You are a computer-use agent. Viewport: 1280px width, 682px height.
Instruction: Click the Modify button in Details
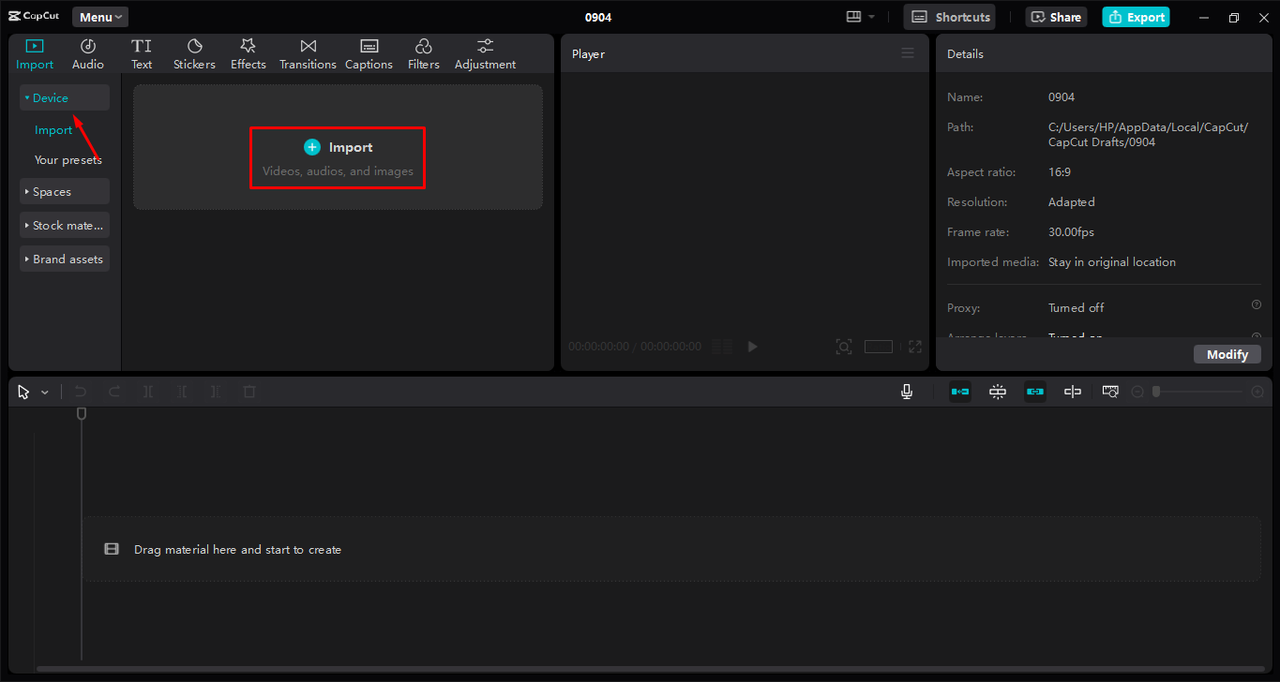[1227, 354]
